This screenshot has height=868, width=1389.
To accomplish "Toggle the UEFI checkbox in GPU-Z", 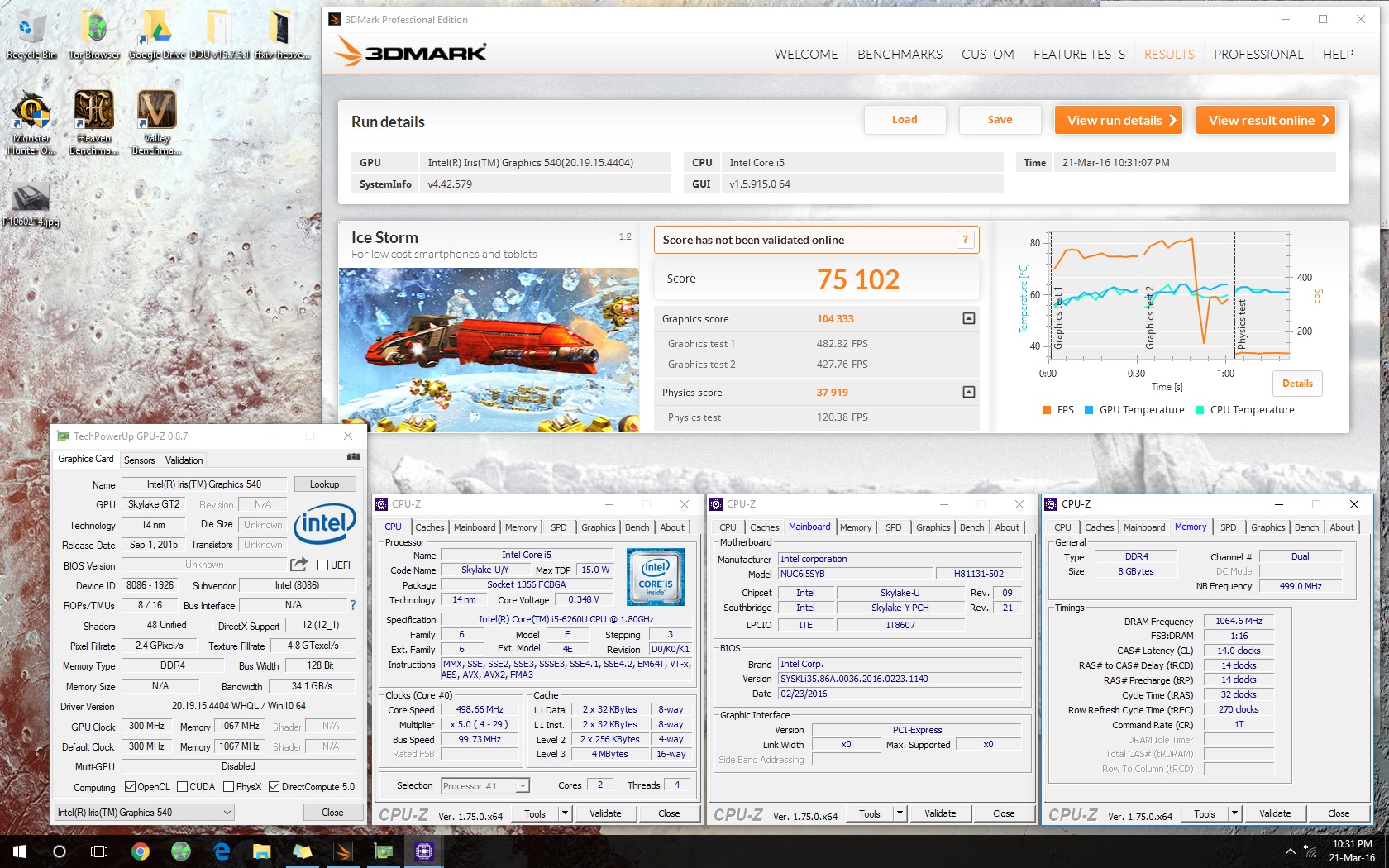I will tap(323, 565).
